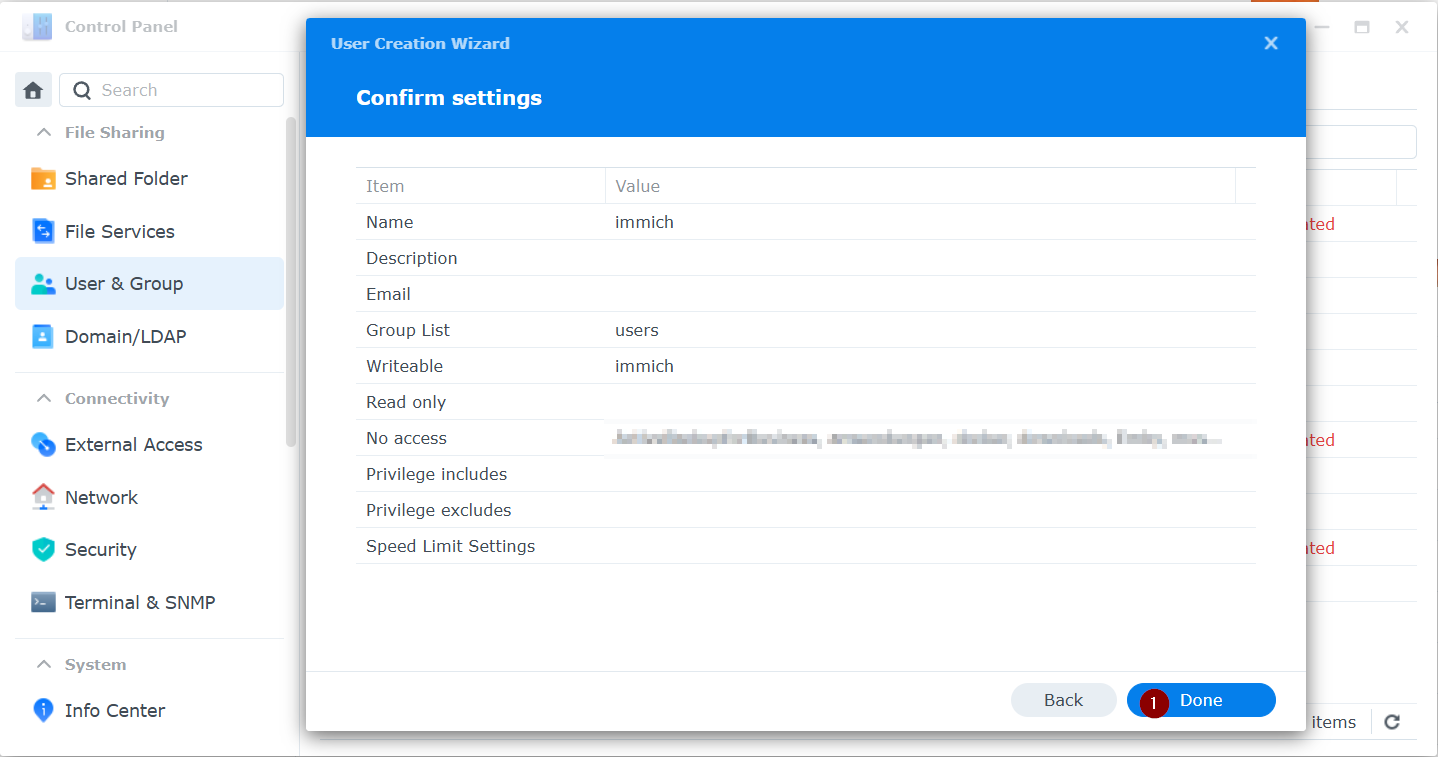Image resolution: width=1438 pixels, height=757 pixels.
Task: Click the File Services icon
Action: pyautogui.click(x=43, y=231)
